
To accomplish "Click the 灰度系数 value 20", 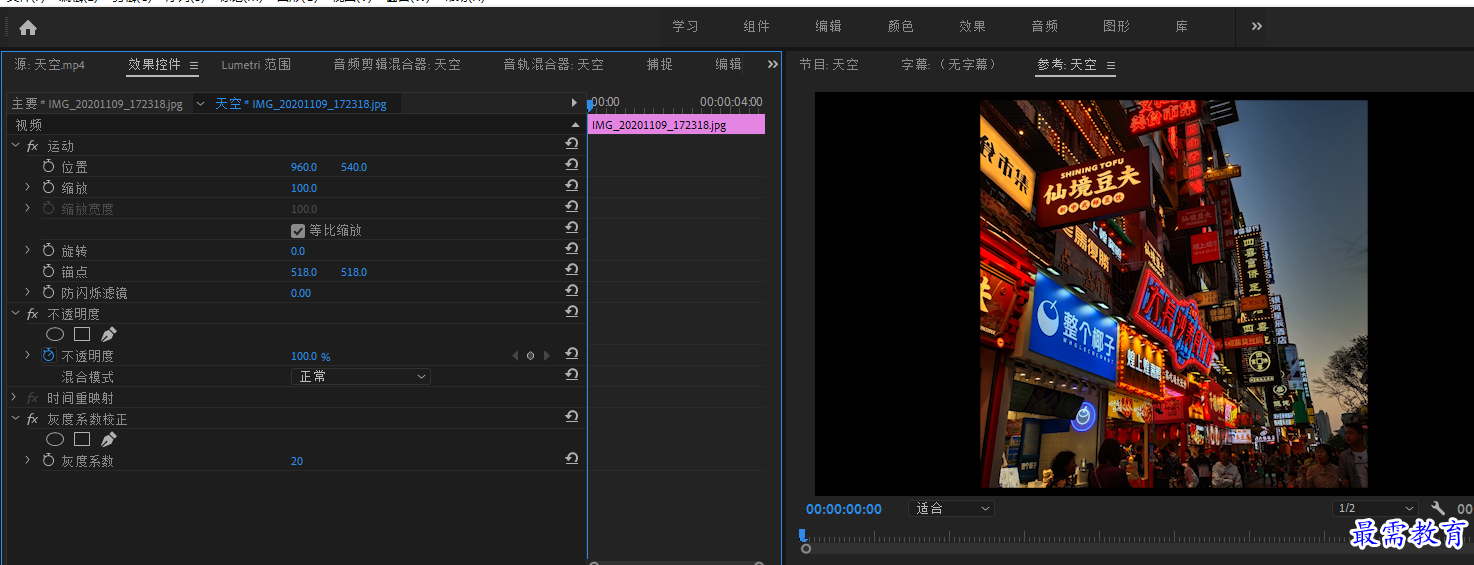I will click(297, 461).
